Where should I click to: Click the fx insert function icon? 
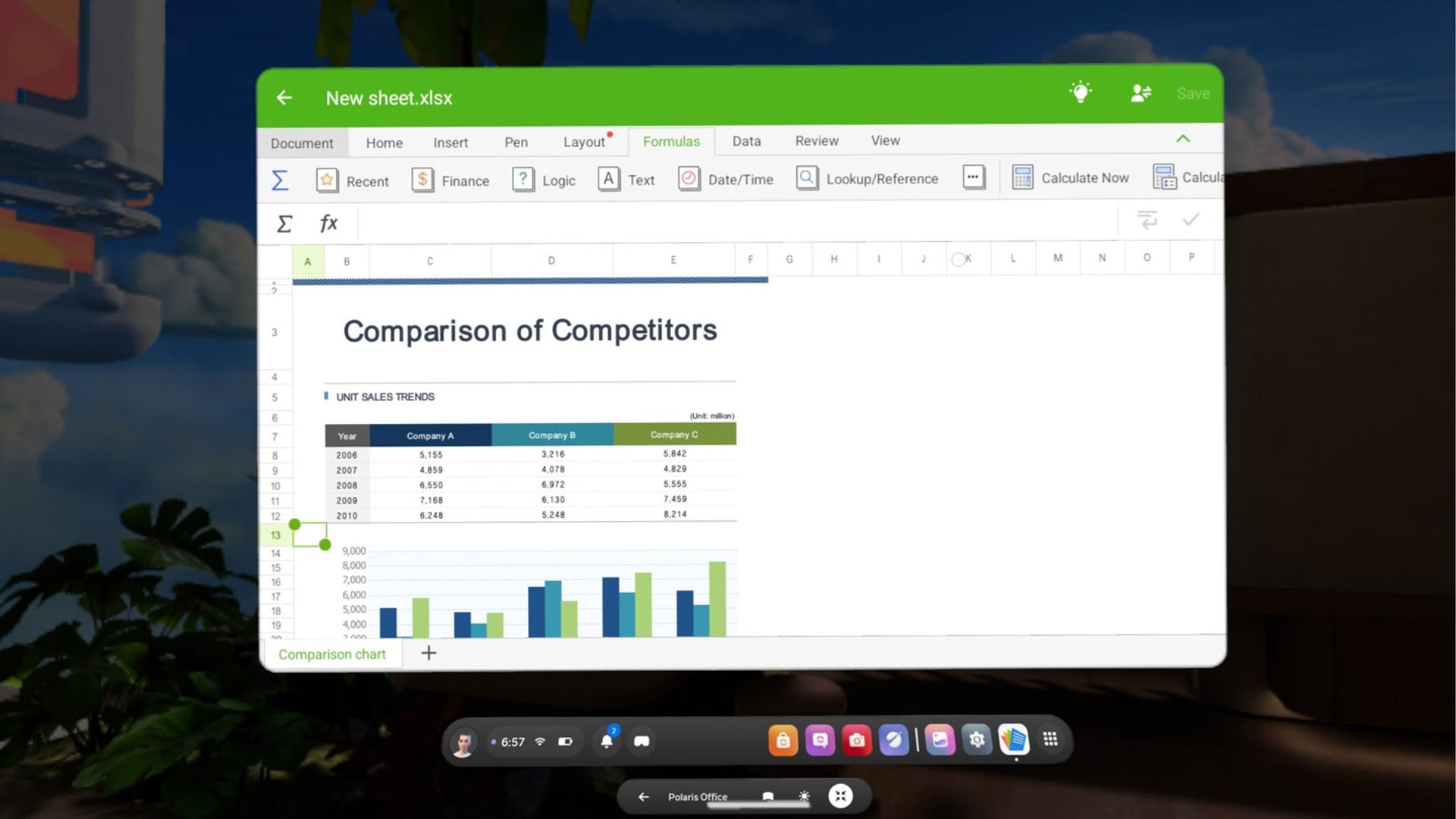click(x=328, y=223)
